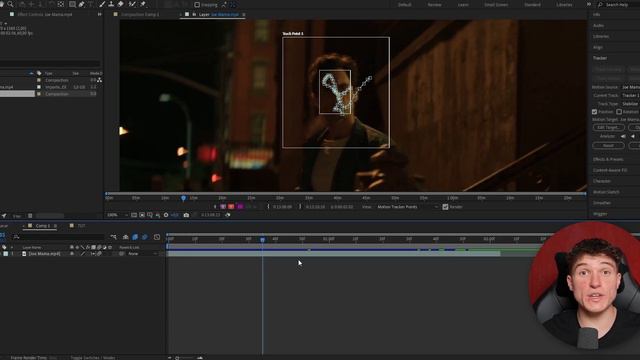Select the Puppet Pin tool
The width and height of the screenshot is (640, 360).
tap(143, 4)
